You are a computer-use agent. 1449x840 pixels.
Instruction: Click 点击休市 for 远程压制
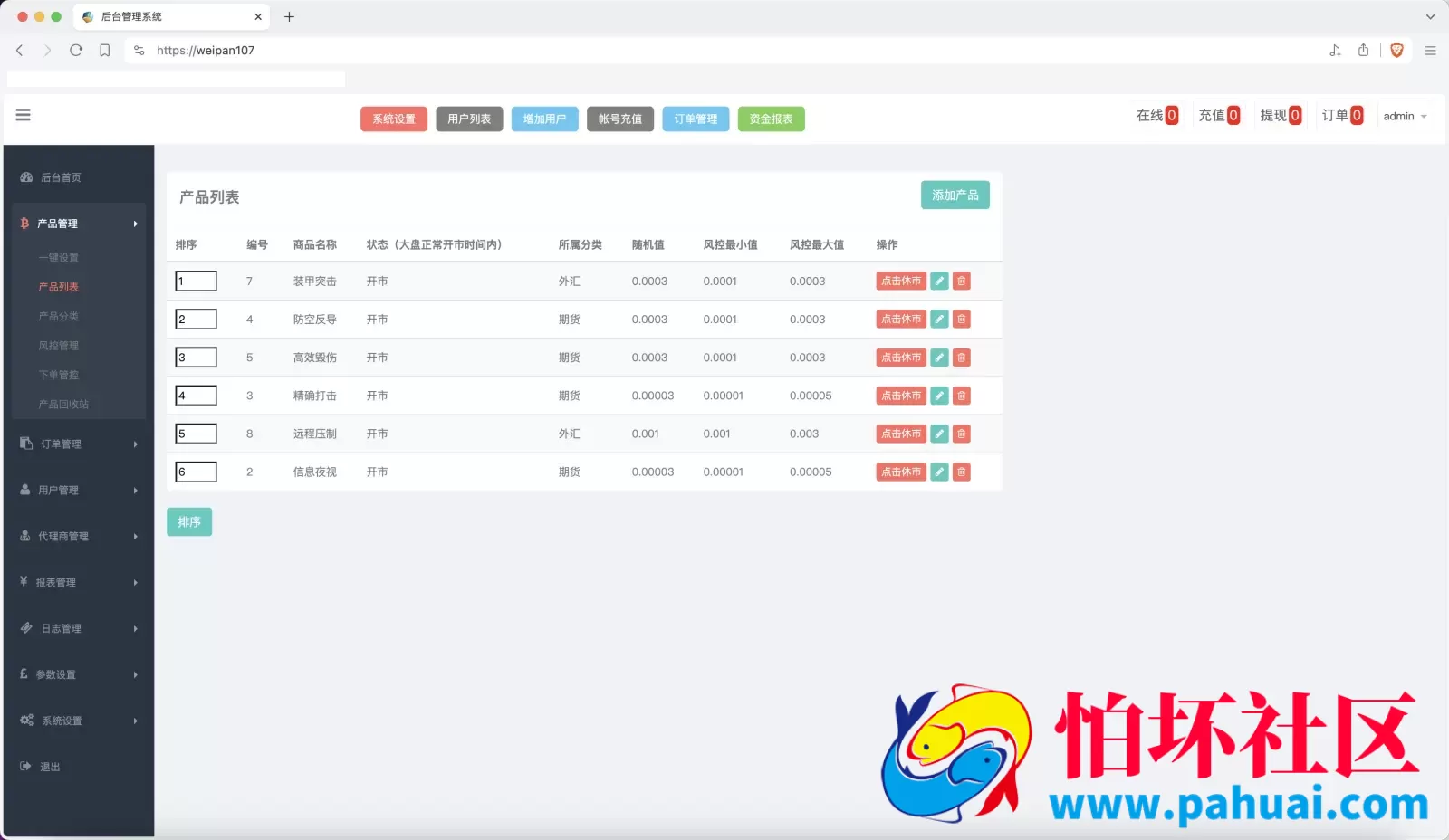pos(901,434)
